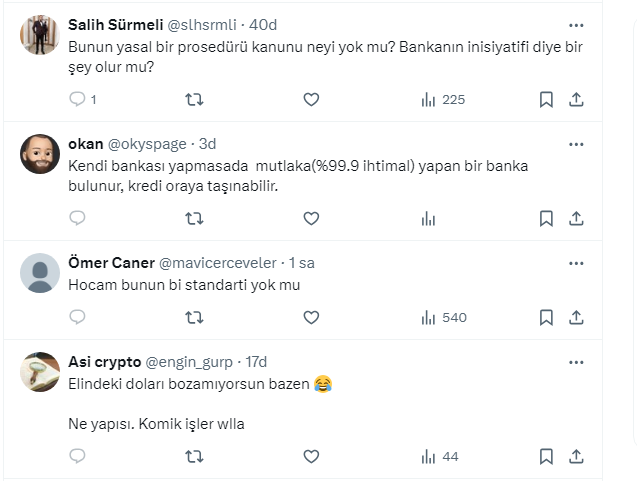
Task: Reply to Asi crypto's tweet
Action: (78, 456)
